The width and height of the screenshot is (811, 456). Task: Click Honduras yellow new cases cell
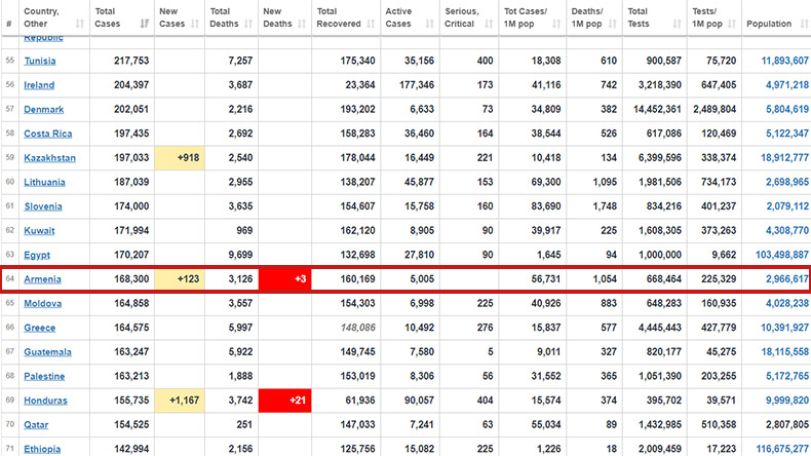[x=179, y=401]
